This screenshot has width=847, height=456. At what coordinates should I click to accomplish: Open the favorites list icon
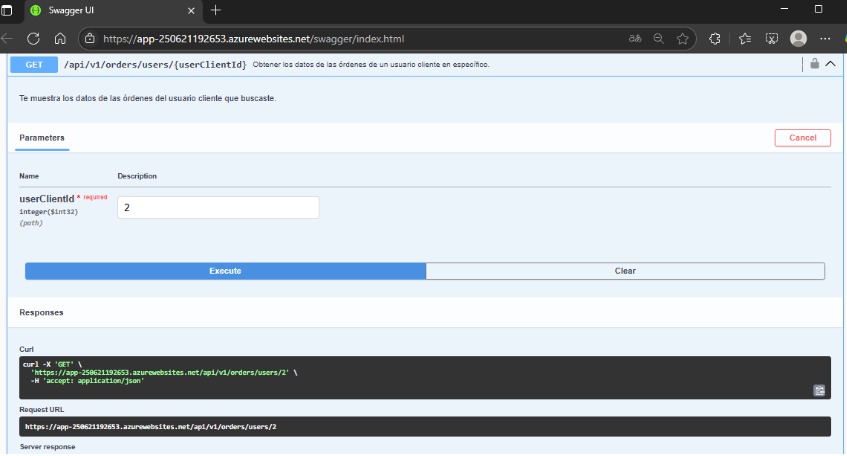coord(745,39)
